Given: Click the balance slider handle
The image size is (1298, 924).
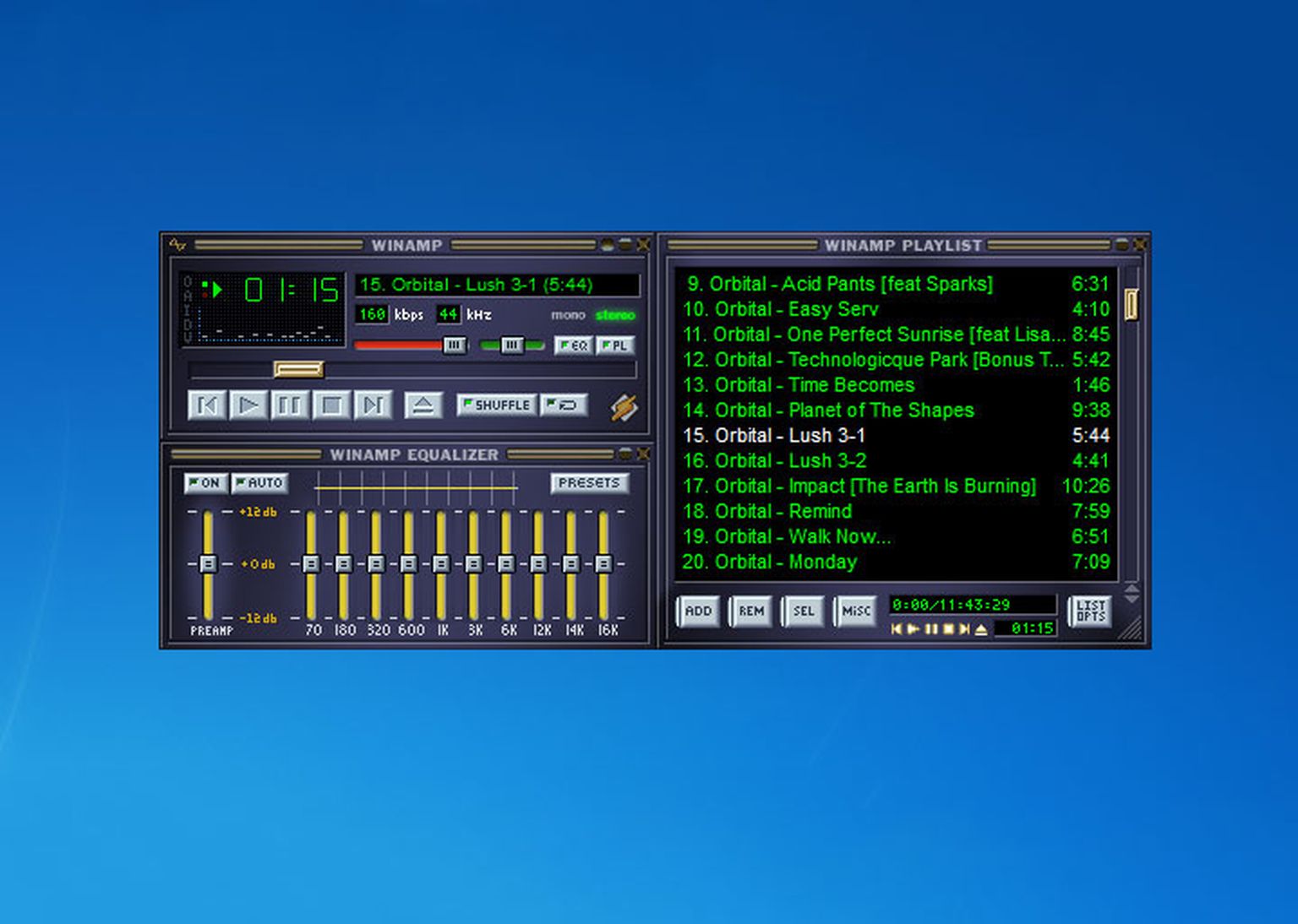Looking at the screenshot, I should click(x=511, y=345).
